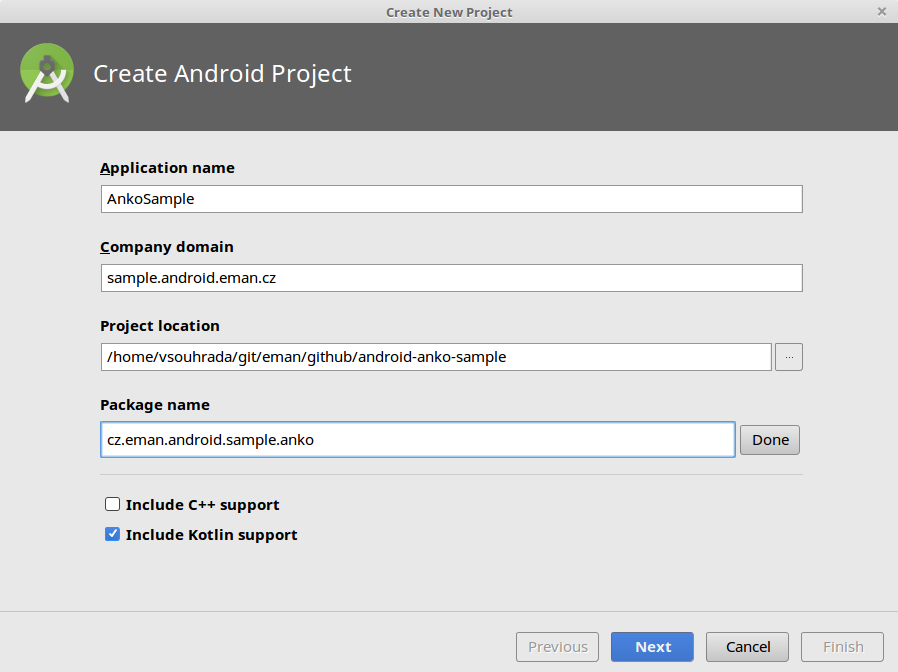Screen dimensions: 898x672
Task: Click the Create Android Project heading
Action: click(x=222, y=74)
